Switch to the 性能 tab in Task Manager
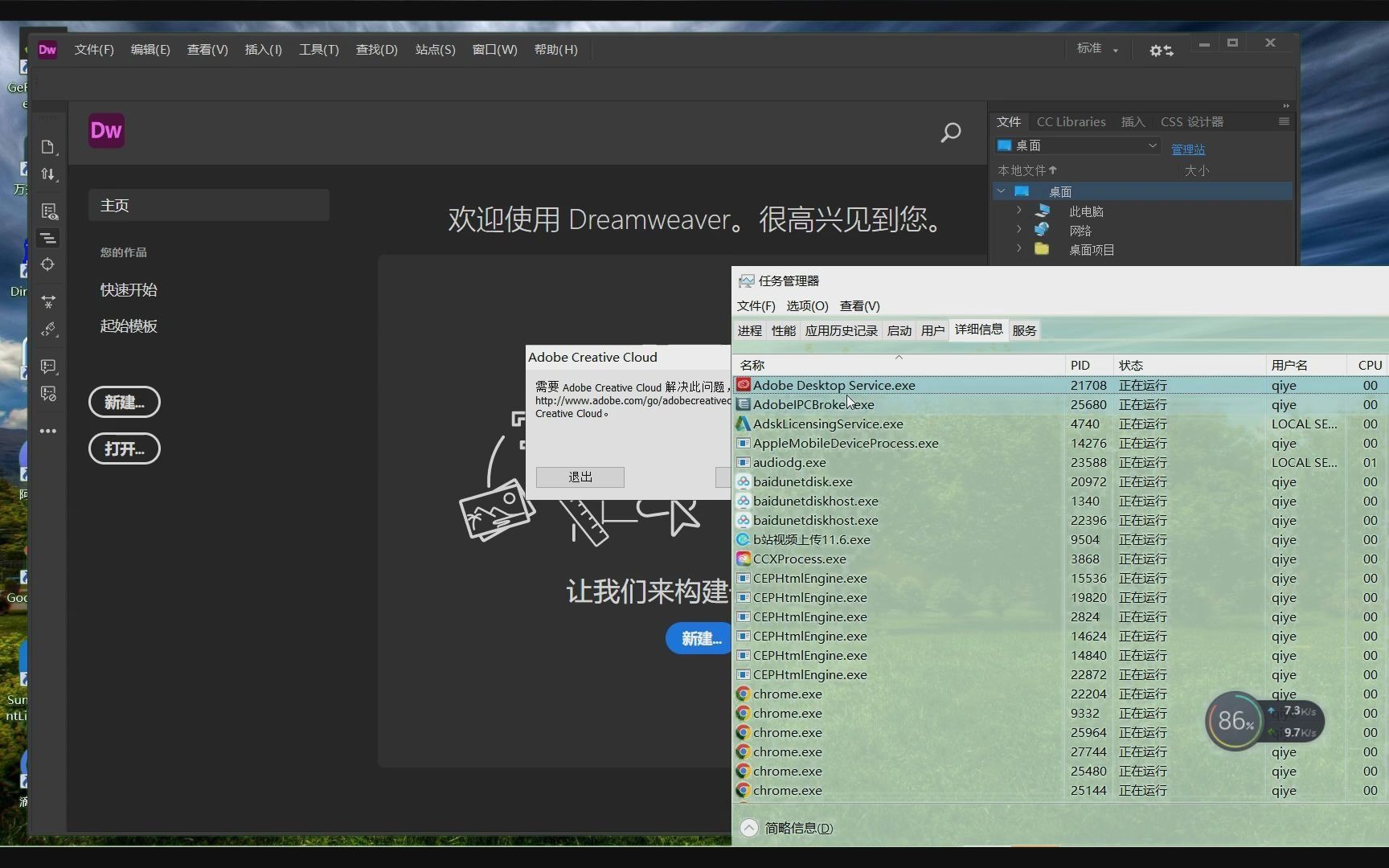 coord(783,331)
